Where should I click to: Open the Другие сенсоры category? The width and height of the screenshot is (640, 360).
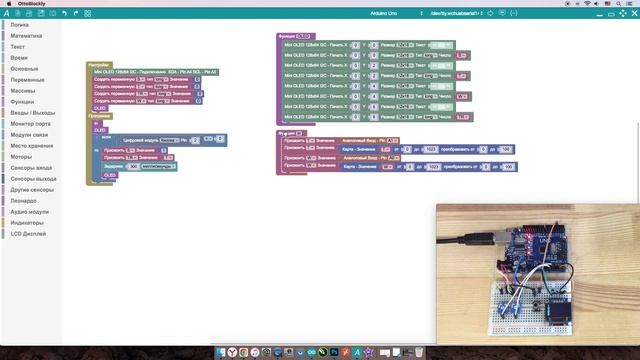pos(32,190)
